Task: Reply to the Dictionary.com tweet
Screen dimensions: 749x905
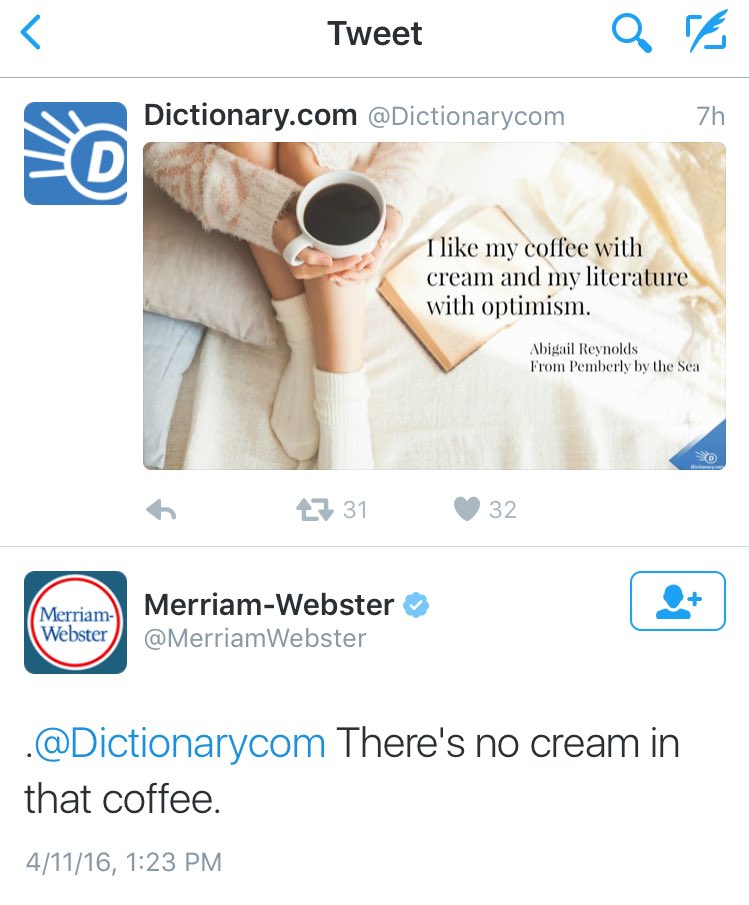Action: point(161,510)
